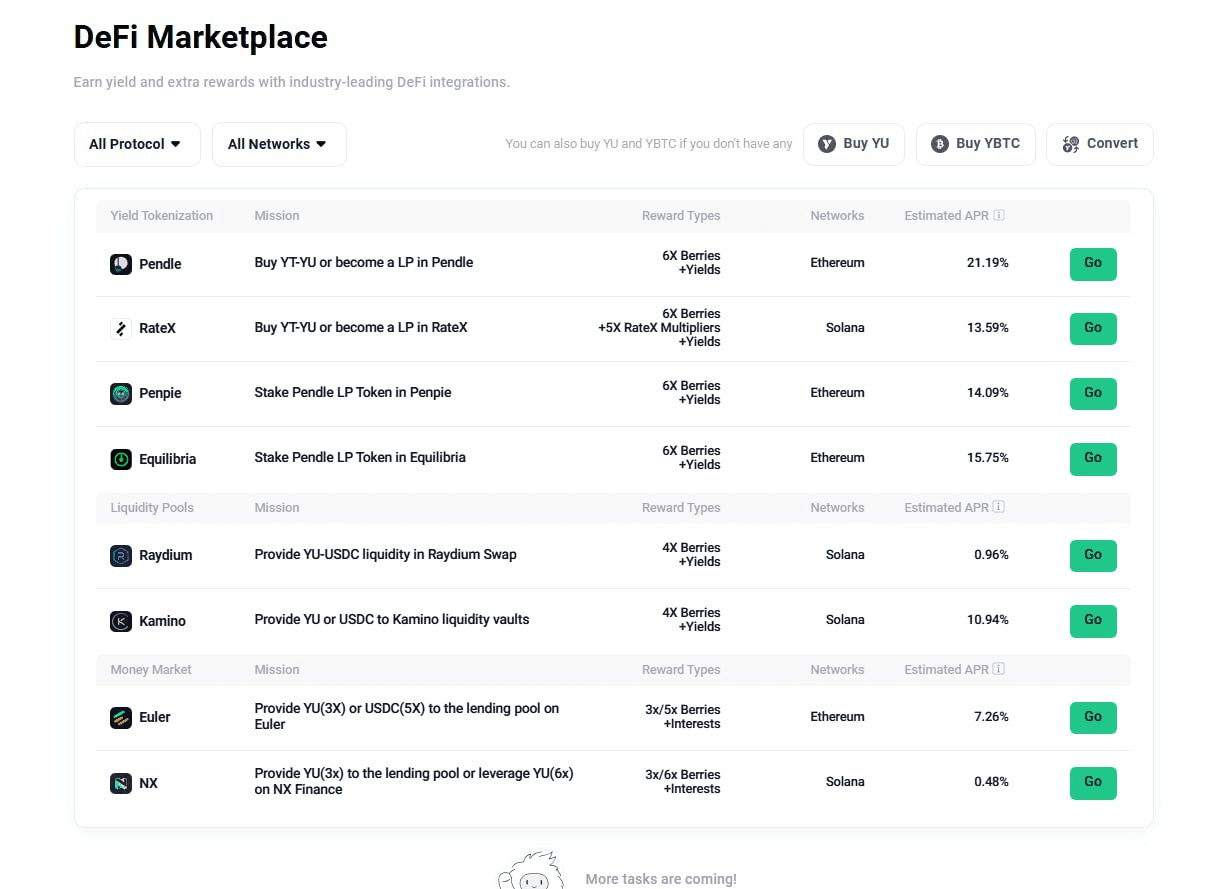1213x889 pixels.
Task: Click Go button for RateX
Action: click(1093, 328)
